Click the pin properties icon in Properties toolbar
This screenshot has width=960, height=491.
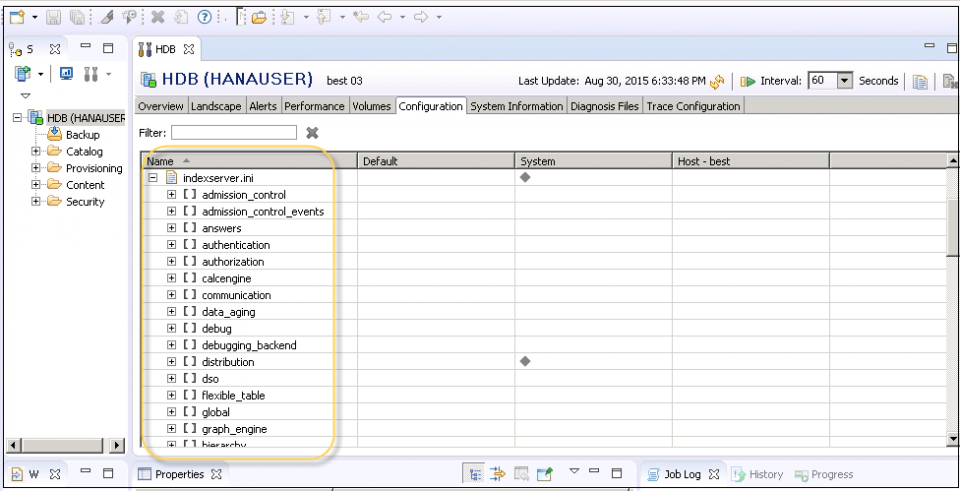[545, 474]
